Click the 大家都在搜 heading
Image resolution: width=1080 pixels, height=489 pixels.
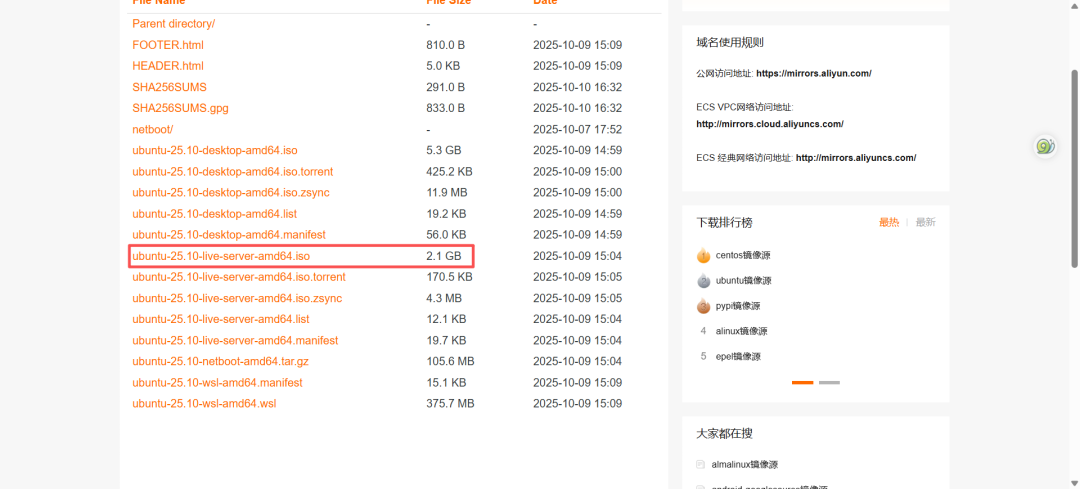724,434
